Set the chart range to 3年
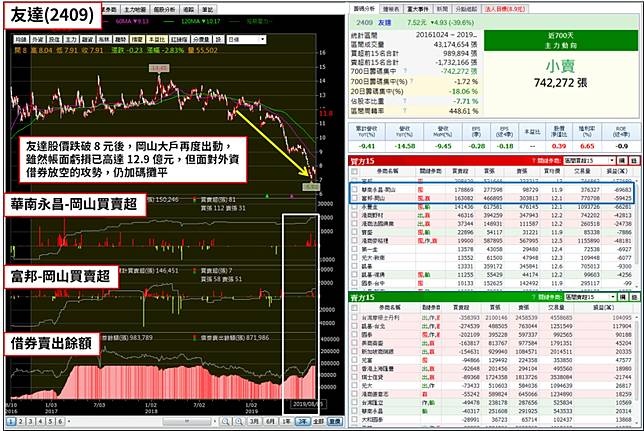644x431 pixels. tap(302, 421)
